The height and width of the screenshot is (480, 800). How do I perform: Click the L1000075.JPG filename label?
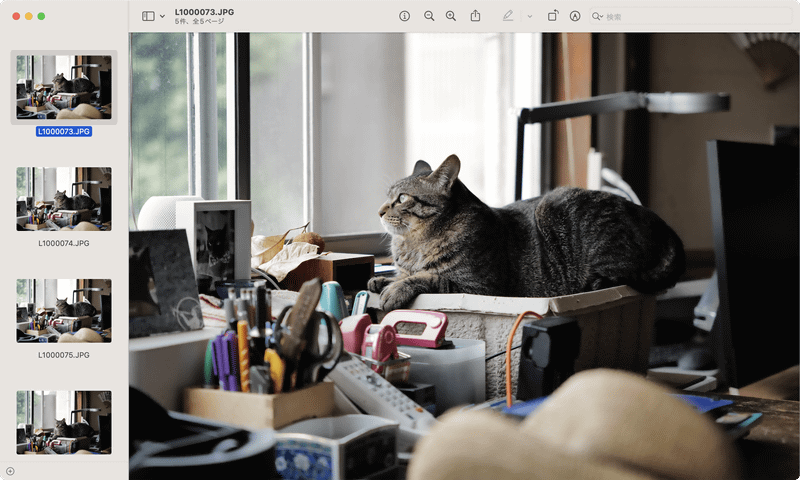pos(64,355)
